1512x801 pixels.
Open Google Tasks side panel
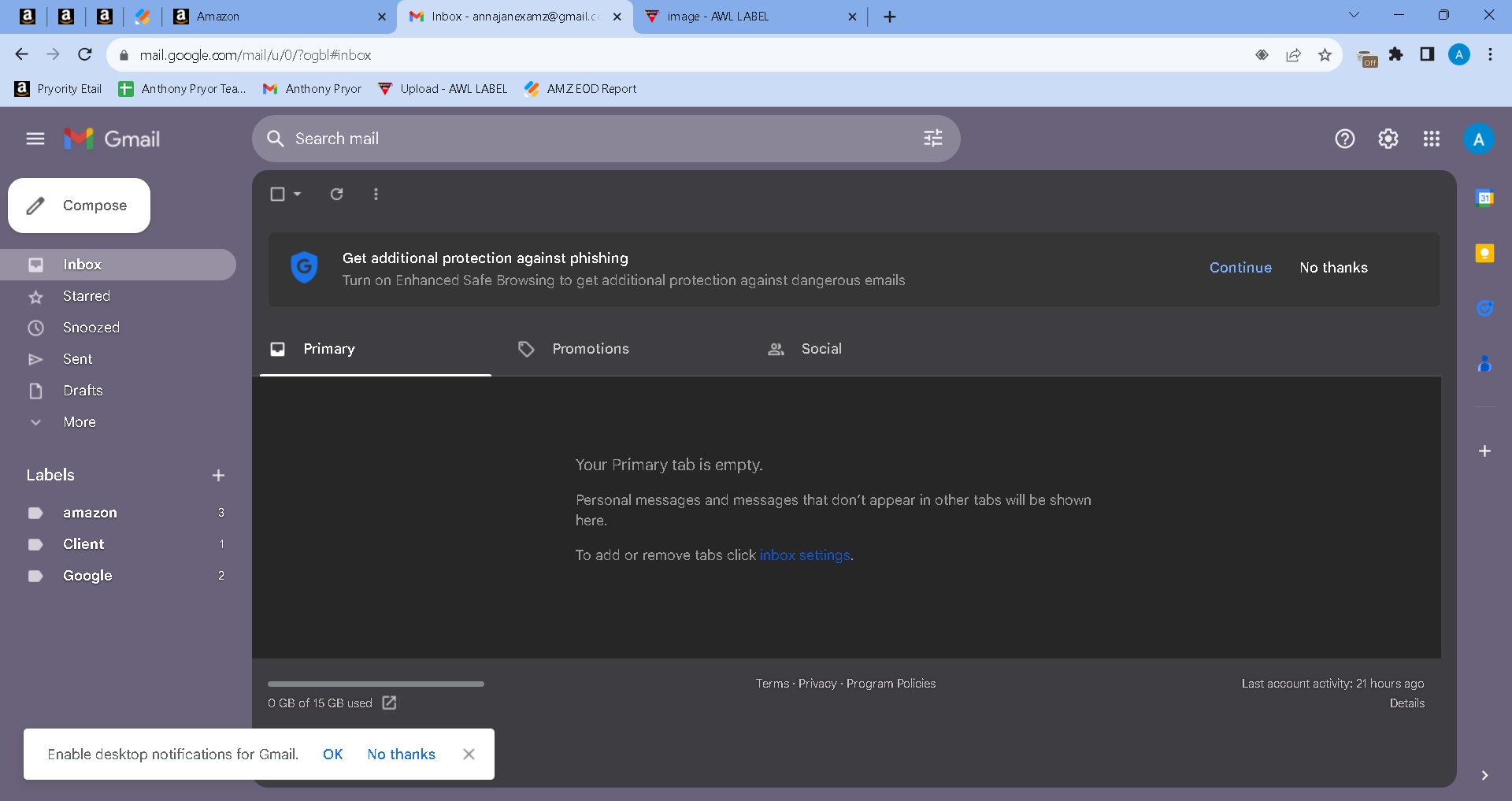pyautogui.click(x=1484, y=308)
